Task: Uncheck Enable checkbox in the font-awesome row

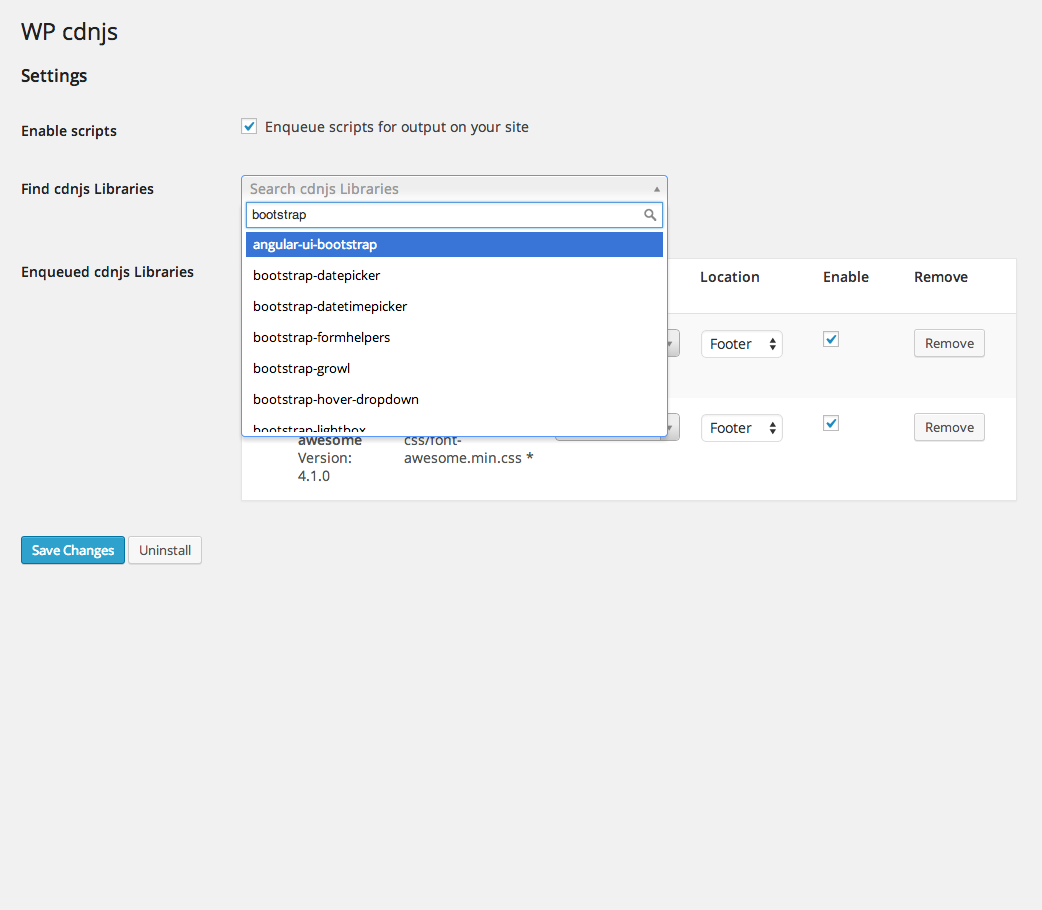Action: [x=831, y=424]
